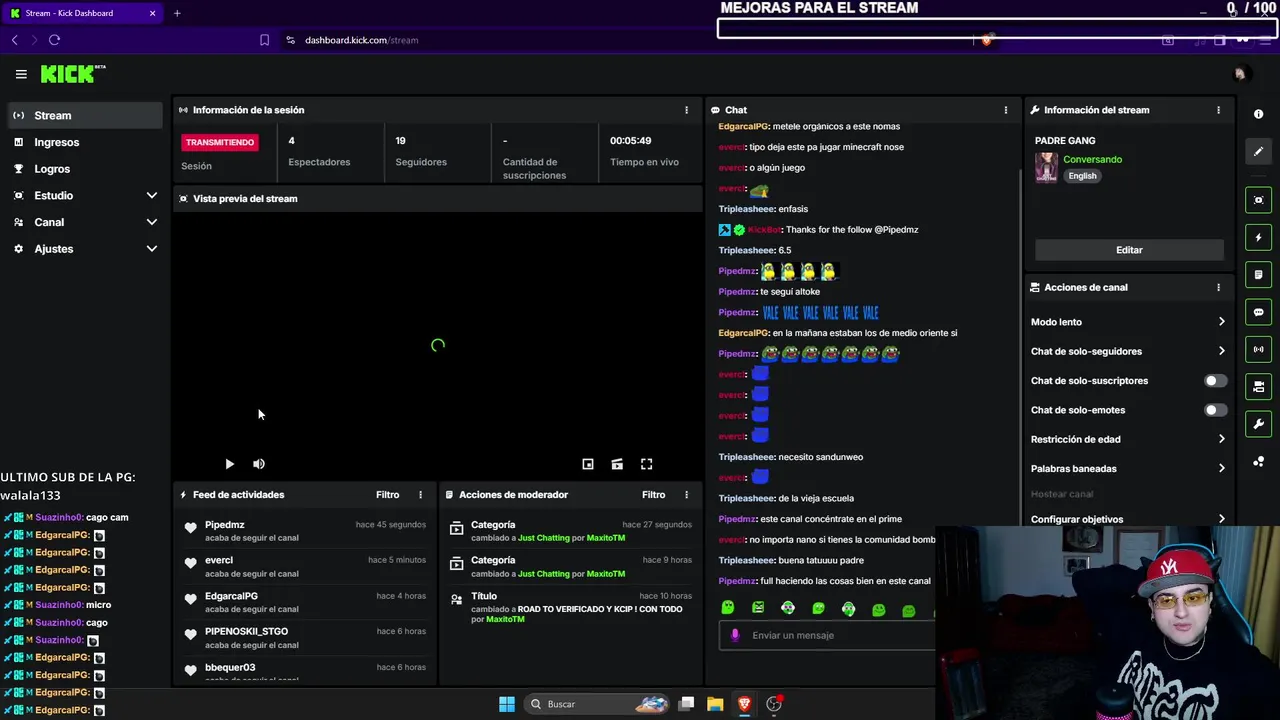Click the profile avatar in the top-right
1280x720 pixels.
pos(1240,74)
